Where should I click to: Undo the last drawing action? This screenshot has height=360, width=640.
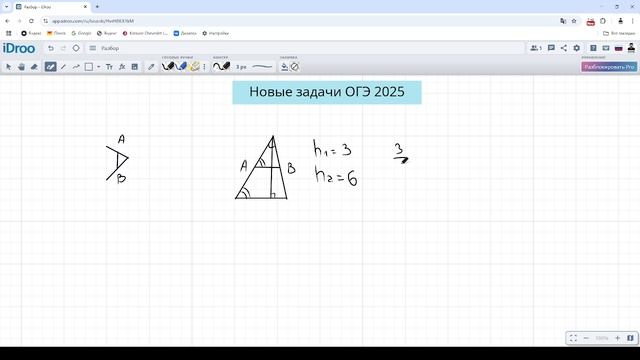tap(51, 48)
